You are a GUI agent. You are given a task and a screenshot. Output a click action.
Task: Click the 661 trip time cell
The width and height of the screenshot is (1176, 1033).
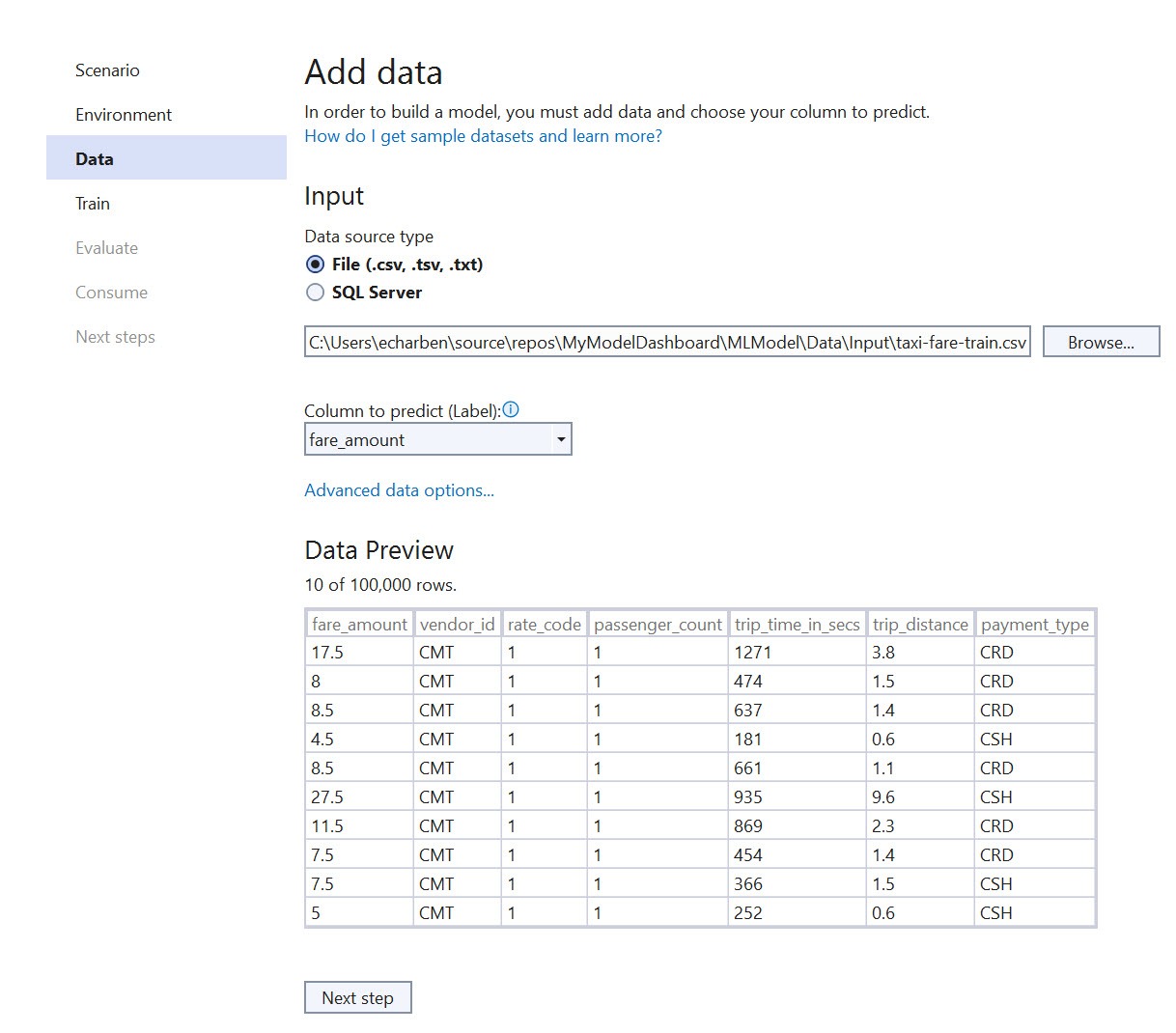click(x=797, y=768)
